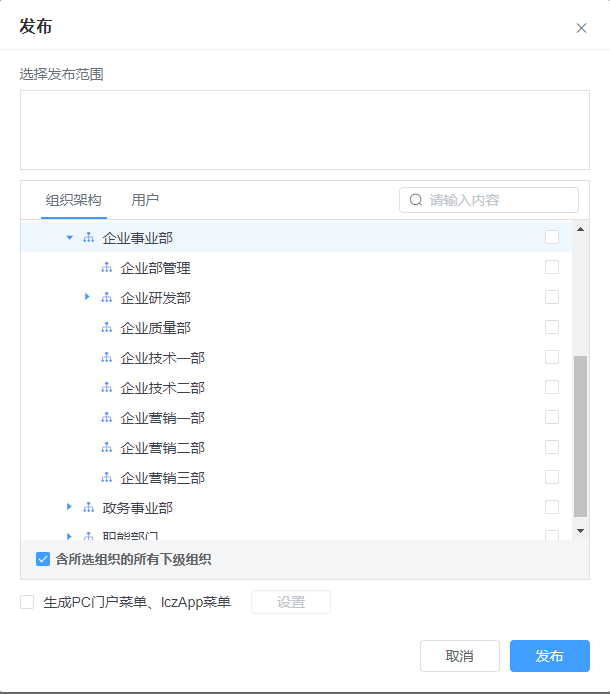Switch to the 用户 tab
Image resolution: width=610 pixels, height=694 pixels.
pos(145,200)
